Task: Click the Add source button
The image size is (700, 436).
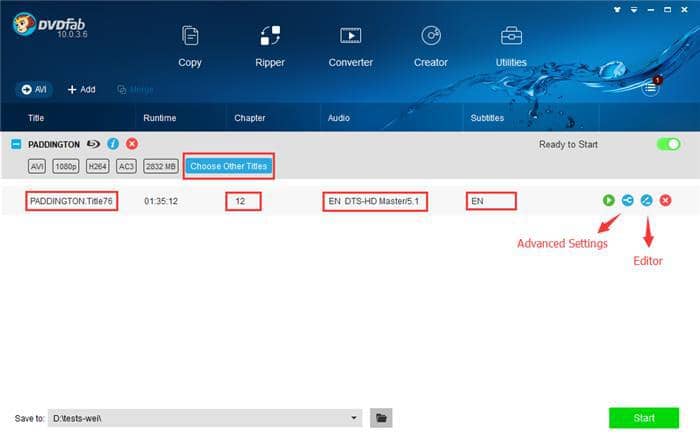Action: point(81,89)
